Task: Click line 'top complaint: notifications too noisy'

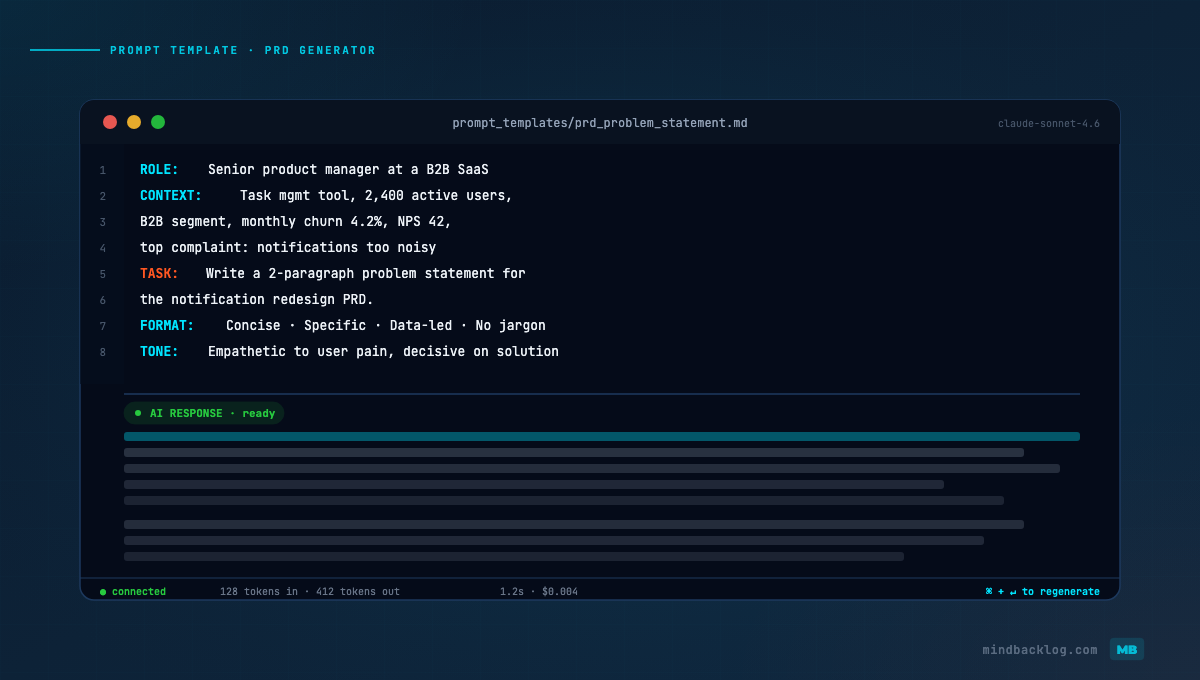Action: click(288, 248)
